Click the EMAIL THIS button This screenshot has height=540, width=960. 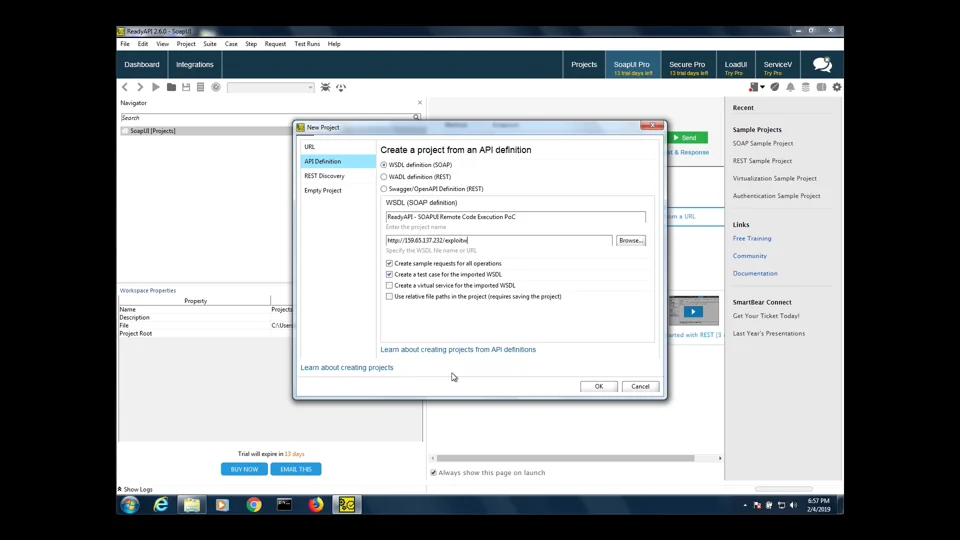[x=296, y=469]
